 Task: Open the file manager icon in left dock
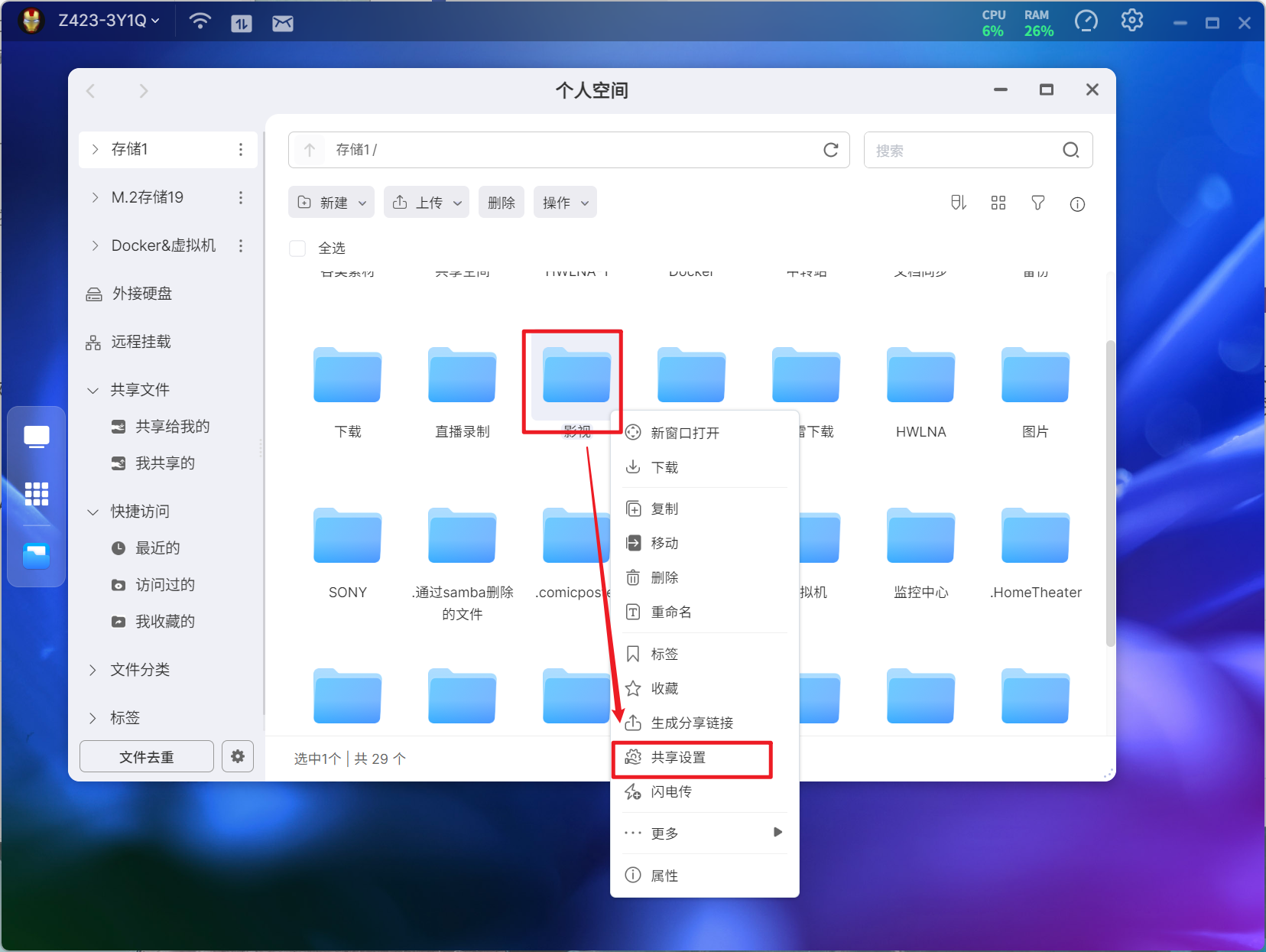tap(37, 555)
